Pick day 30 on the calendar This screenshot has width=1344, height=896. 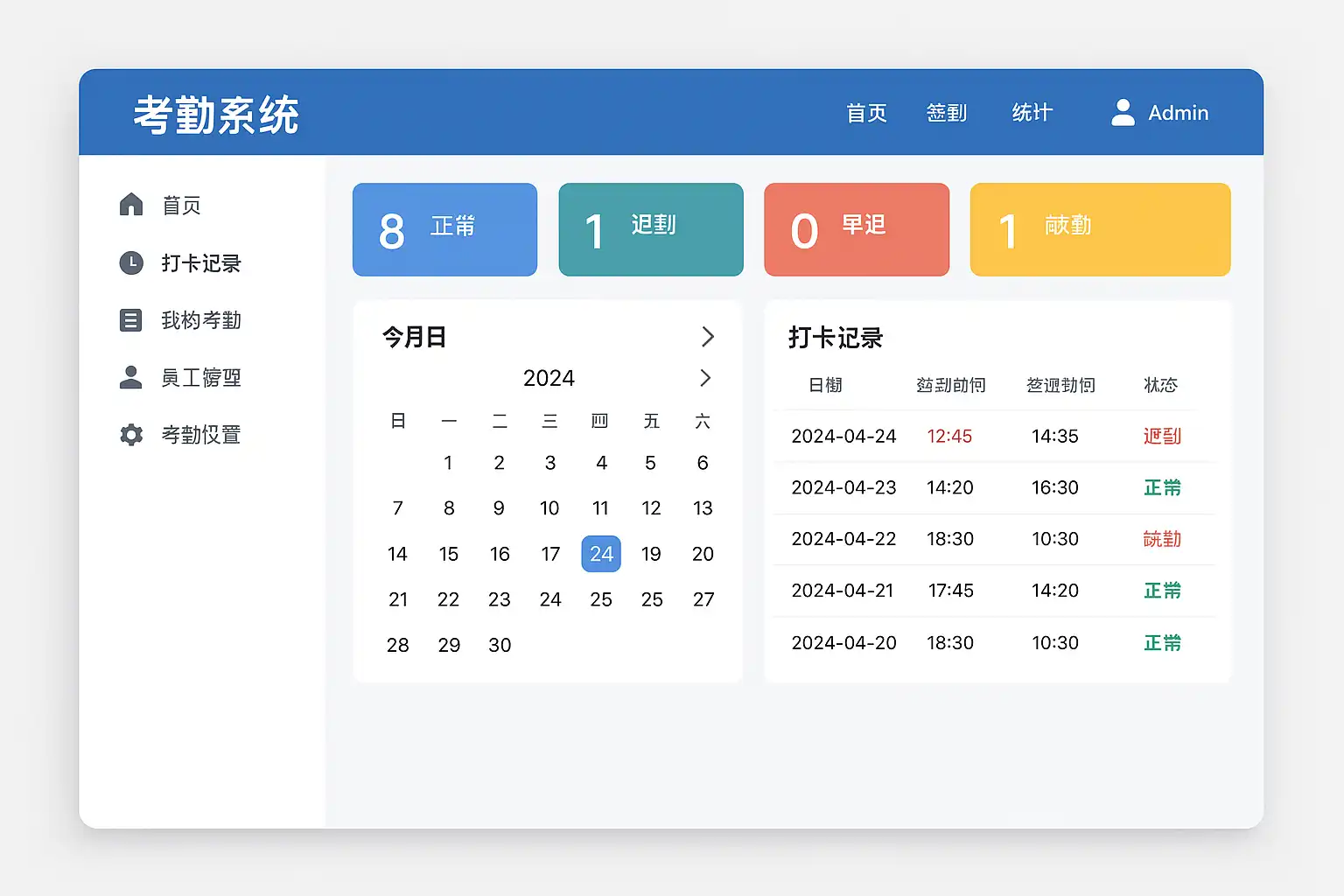point(500,645)
